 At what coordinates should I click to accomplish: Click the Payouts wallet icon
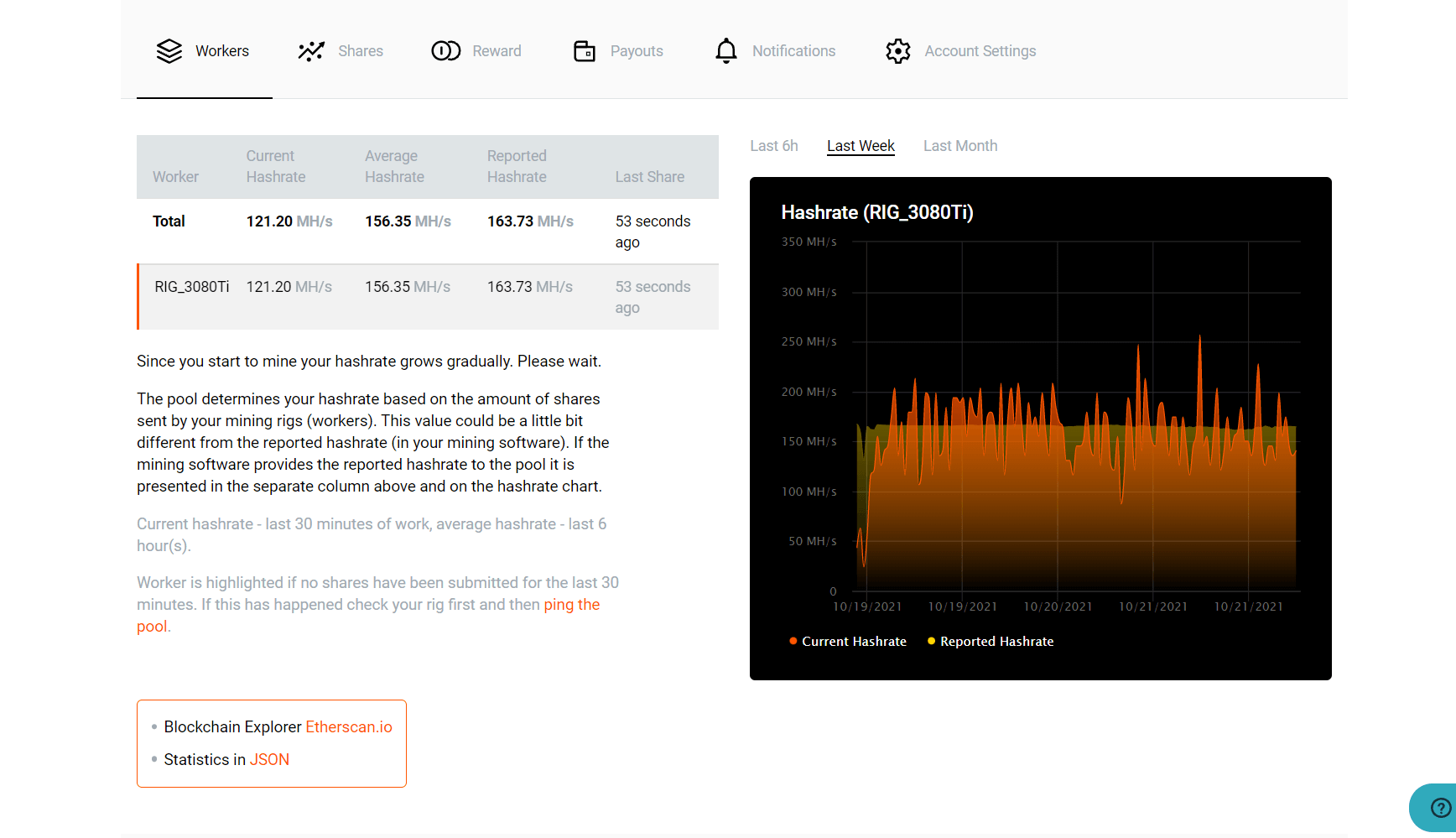pos(584,51)
